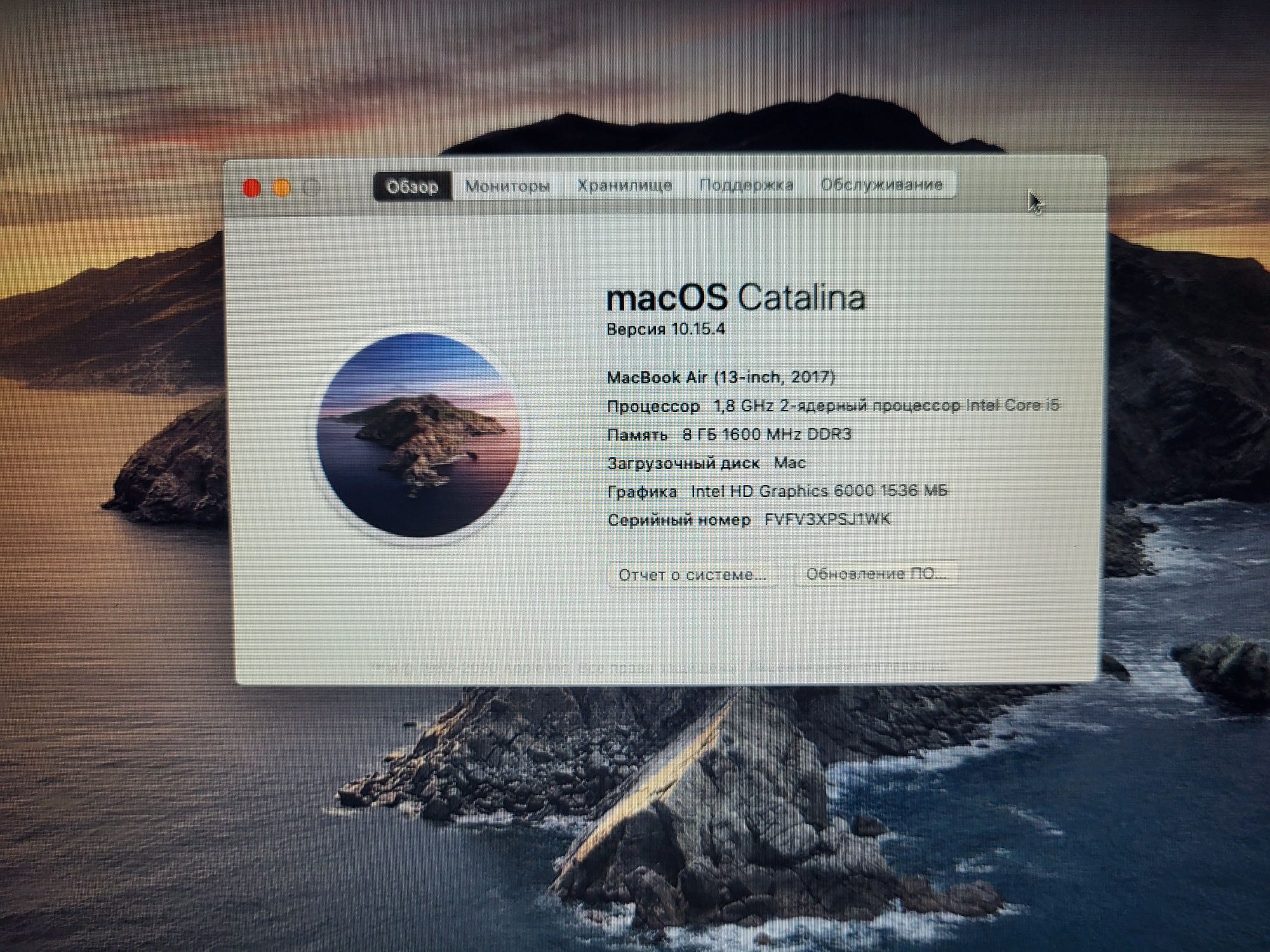Click the Обновление ПО button

click(x=876, y=574)
